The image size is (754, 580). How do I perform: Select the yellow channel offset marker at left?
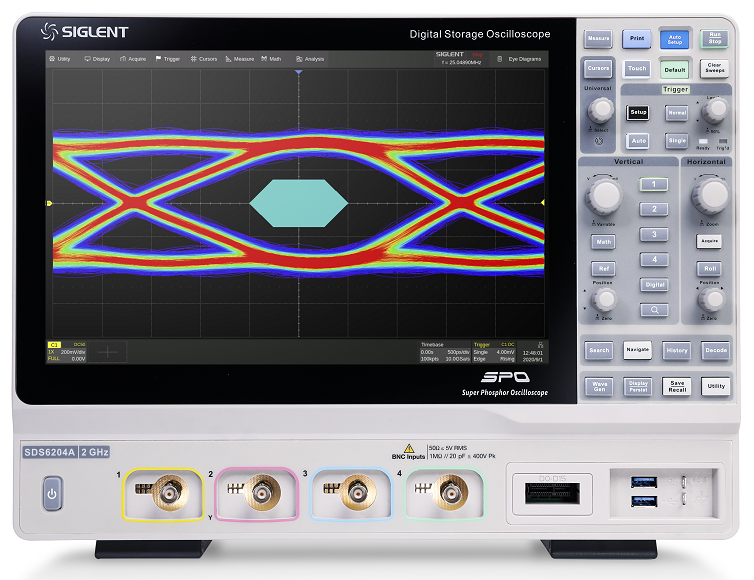coord(49,203)
